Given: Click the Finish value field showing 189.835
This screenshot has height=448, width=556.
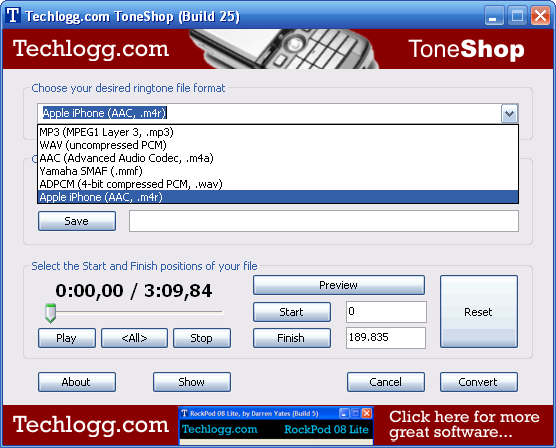Looking at the screenshot, I should click(386, 338).
